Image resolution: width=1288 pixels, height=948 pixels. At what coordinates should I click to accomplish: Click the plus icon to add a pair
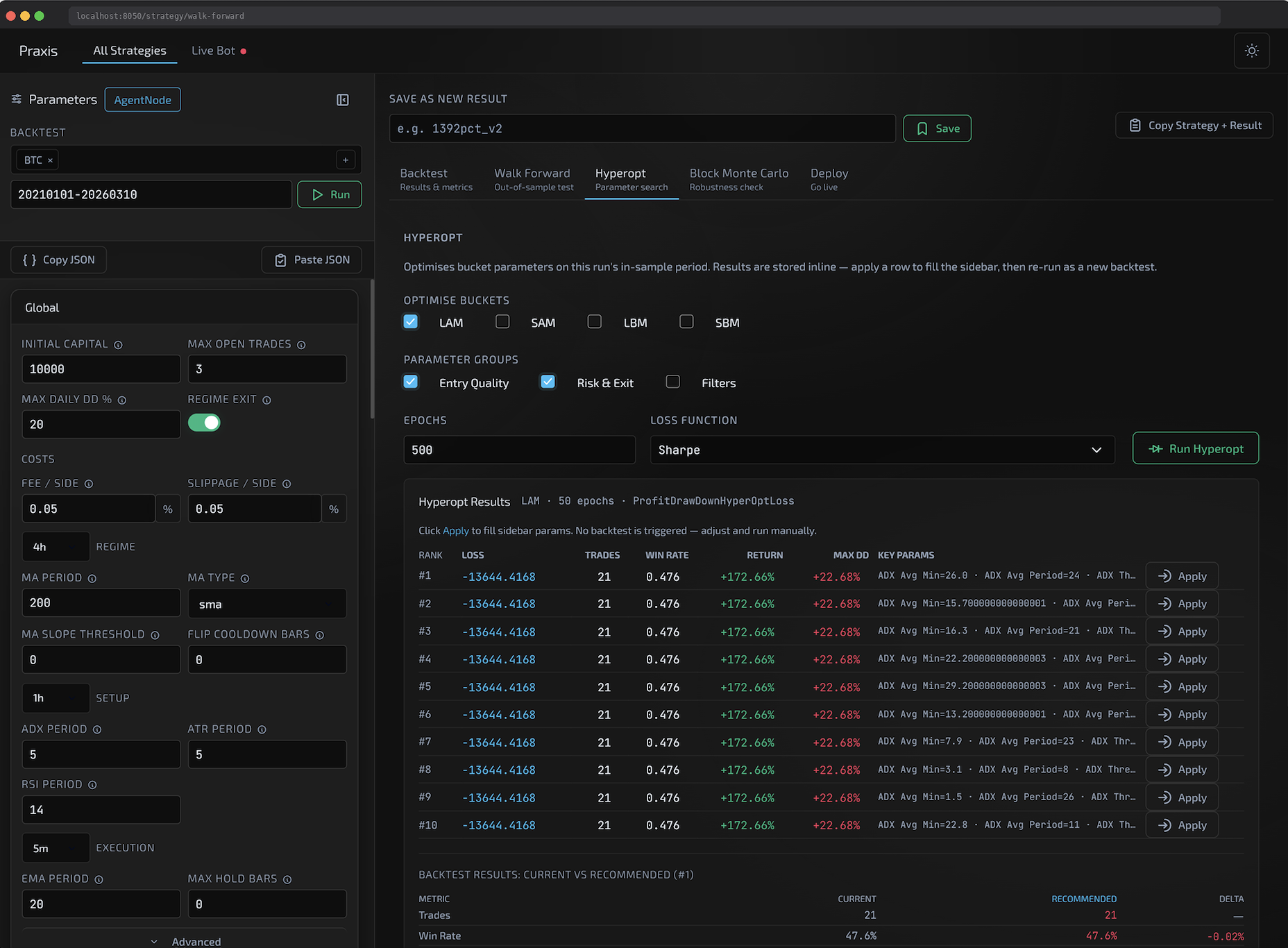(346, 160)
